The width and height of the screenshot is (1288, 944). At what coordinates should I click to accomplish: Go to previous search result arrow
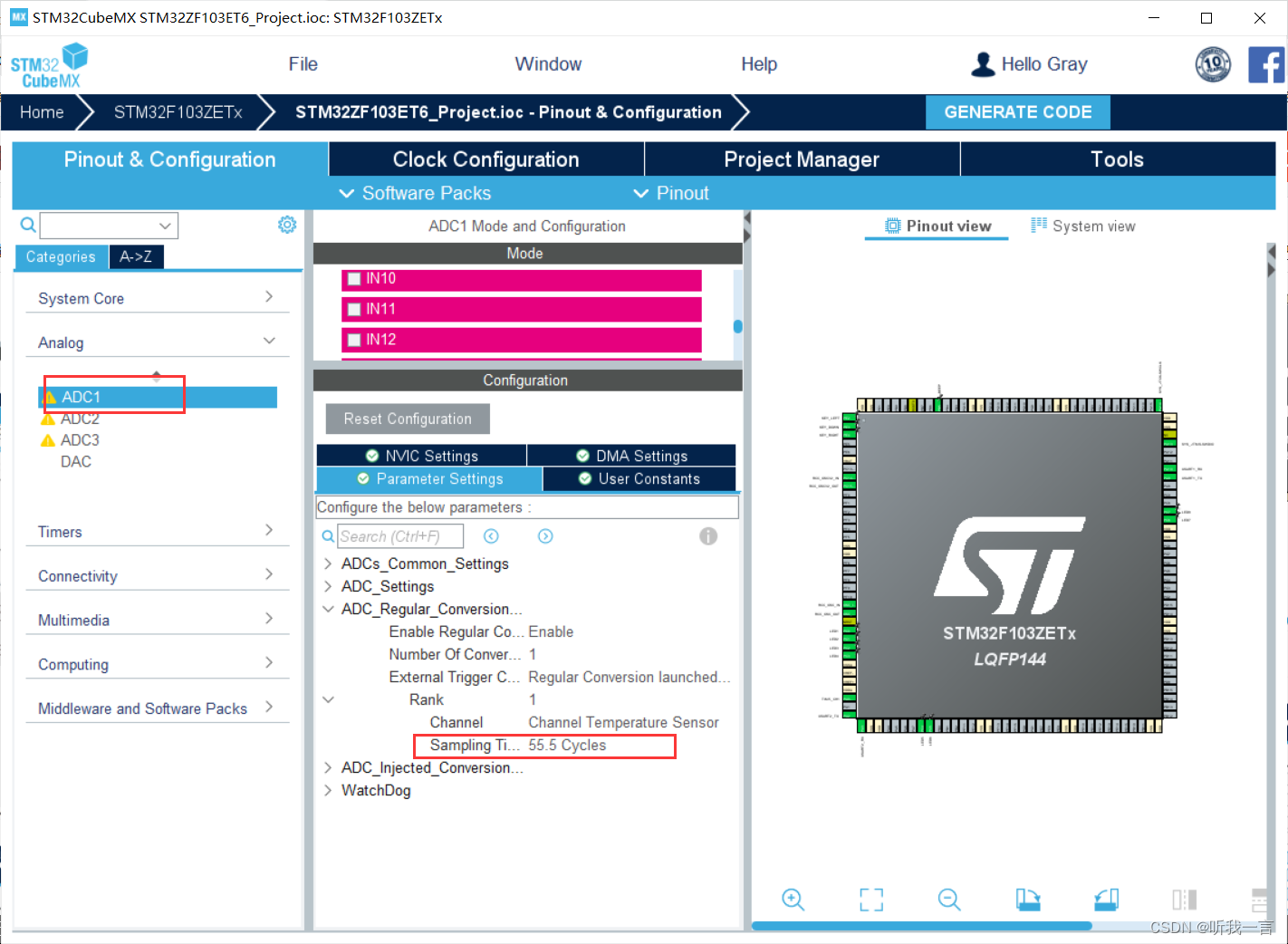[491, 536]
